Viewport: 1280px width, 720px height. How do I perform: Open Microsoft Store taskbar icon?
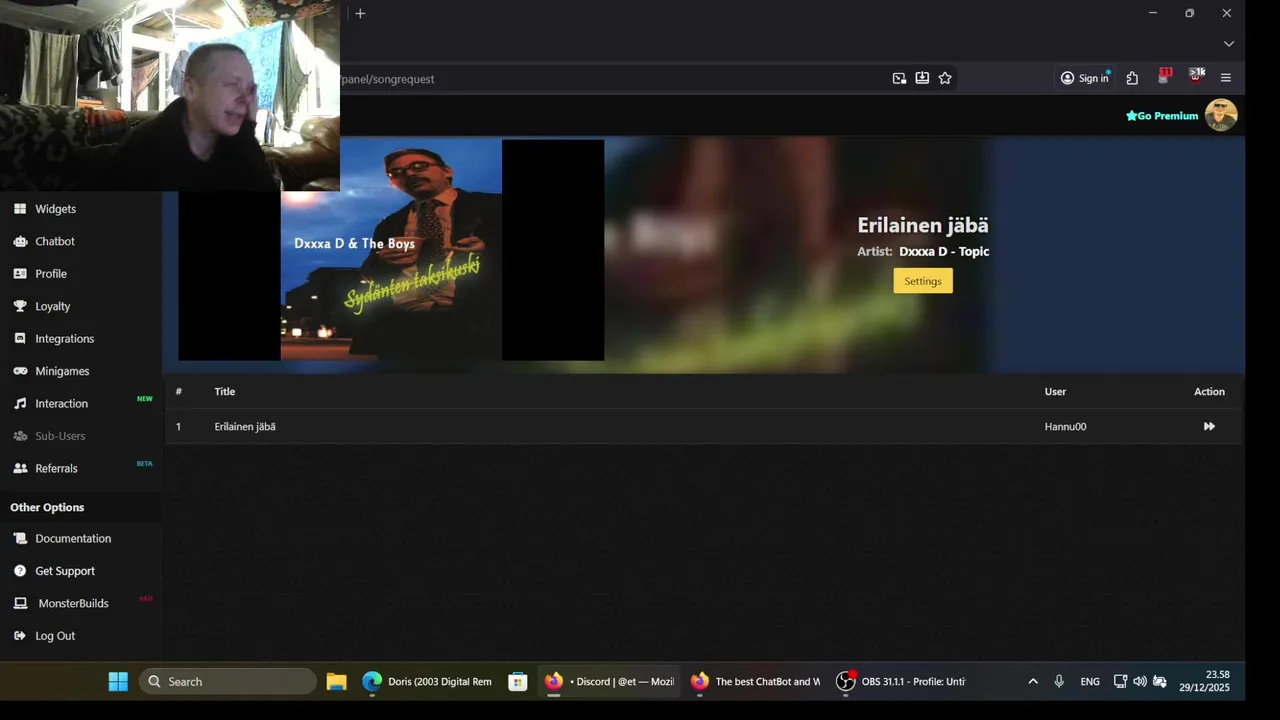tap(517, 682)
